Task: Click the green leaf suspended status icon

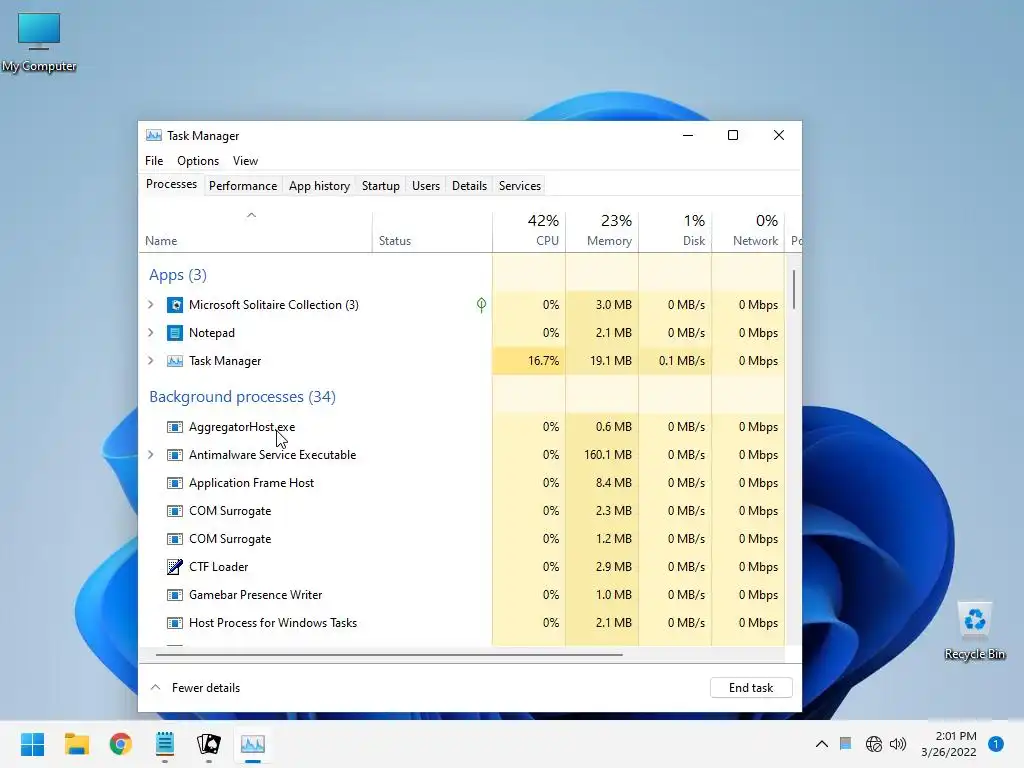Action: point(481,305)
